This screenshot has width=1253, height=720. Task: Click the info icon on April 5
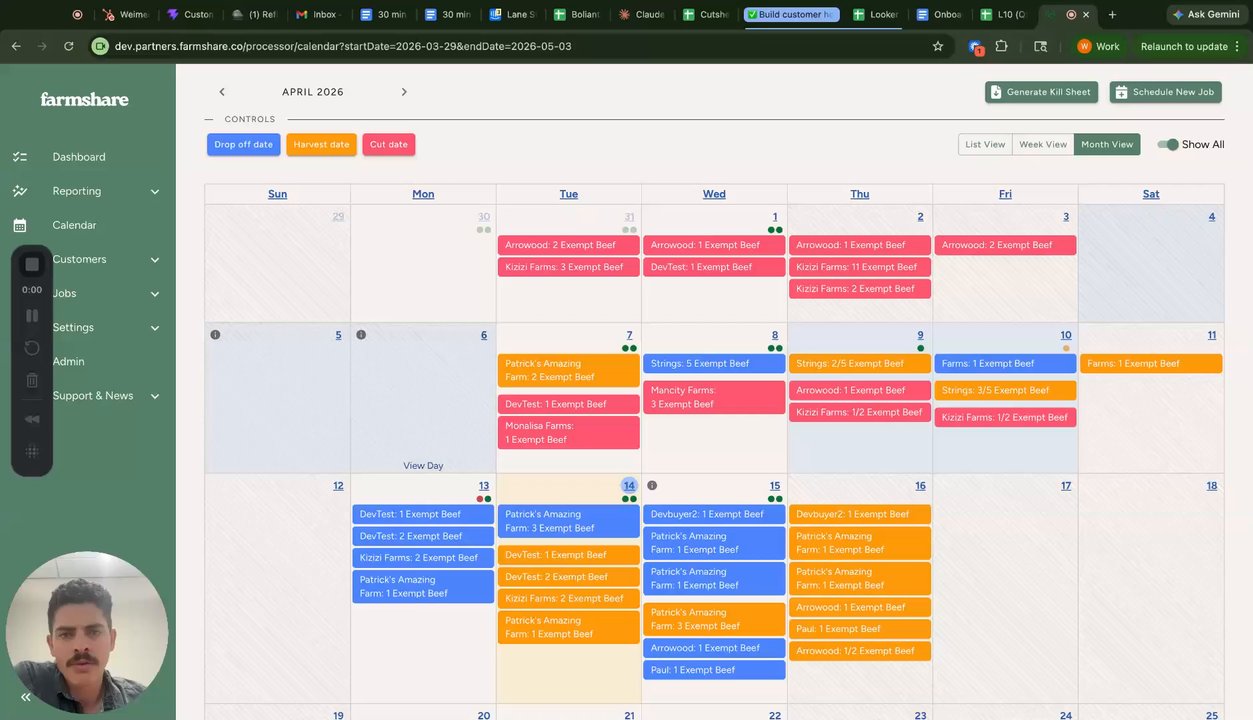point(215,335)
